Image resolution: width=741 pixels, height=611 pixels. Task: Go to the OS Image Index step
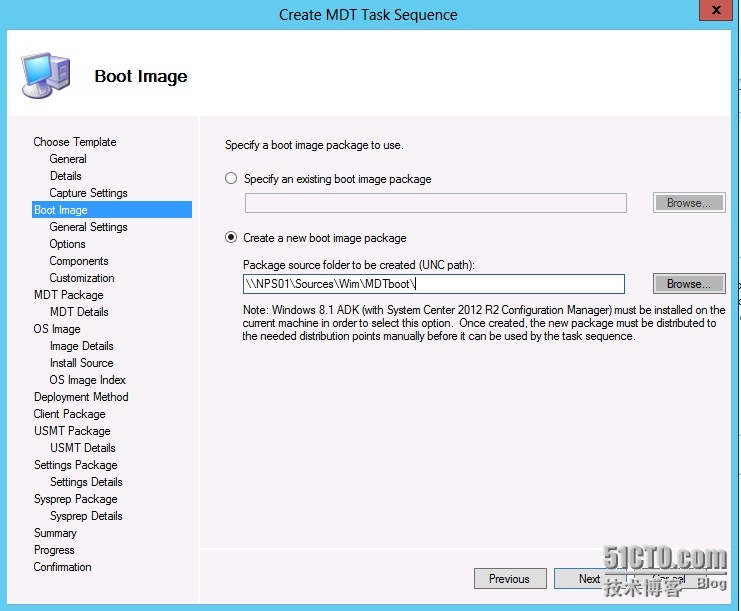(87, 380)
